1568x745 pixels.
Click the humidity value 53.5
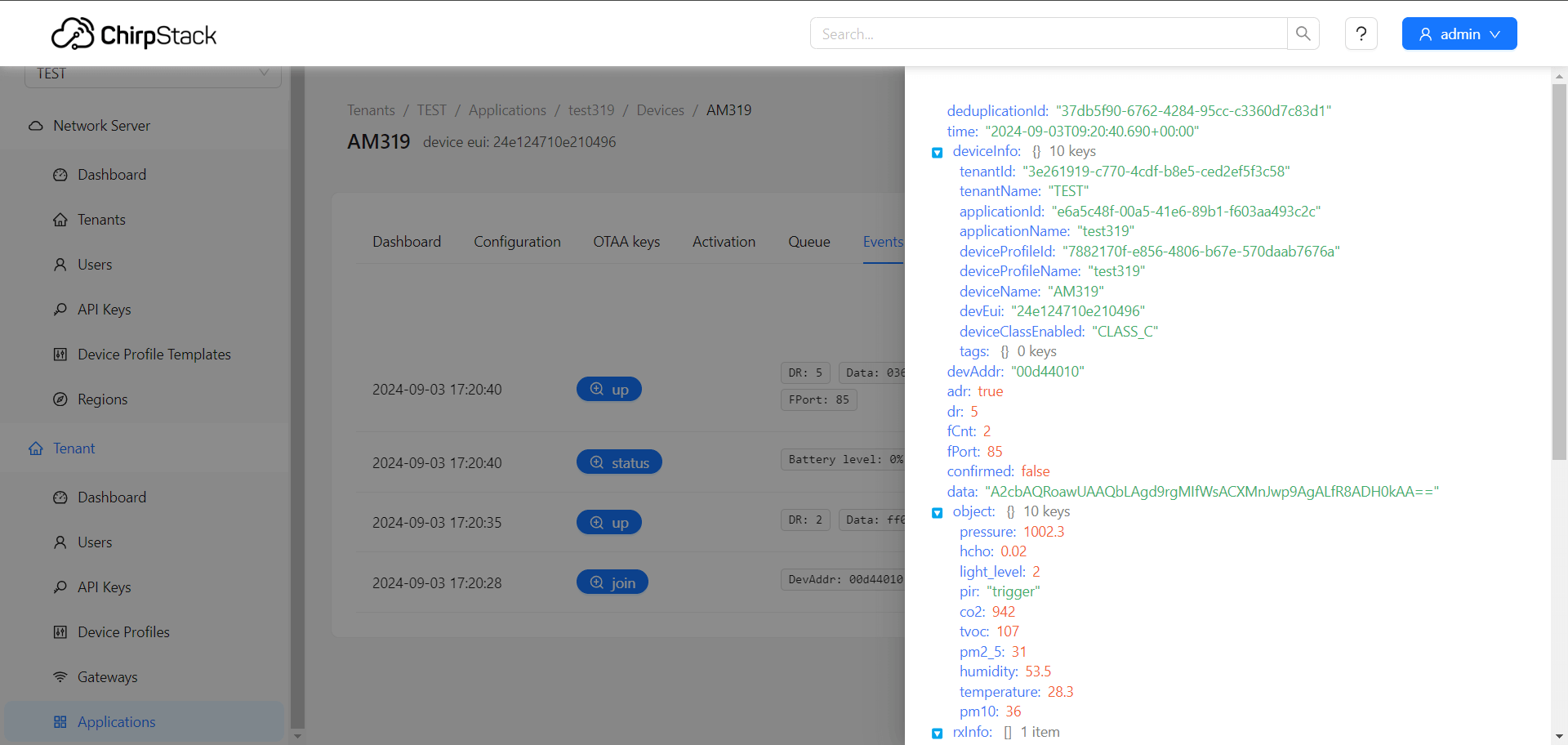[x=1038, y=671]
